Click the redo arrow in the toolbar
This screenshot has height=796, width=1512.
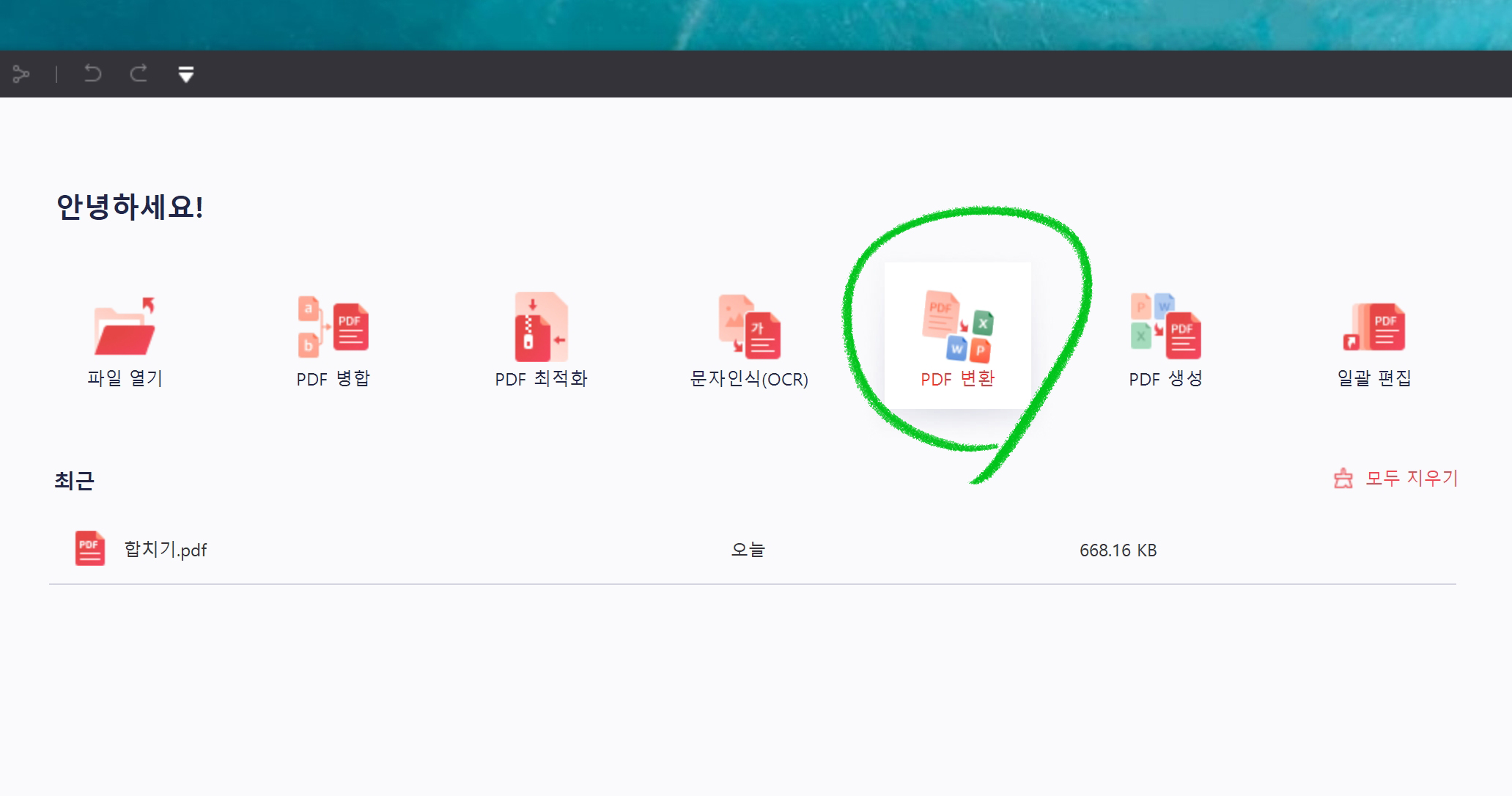coord(139,73)
